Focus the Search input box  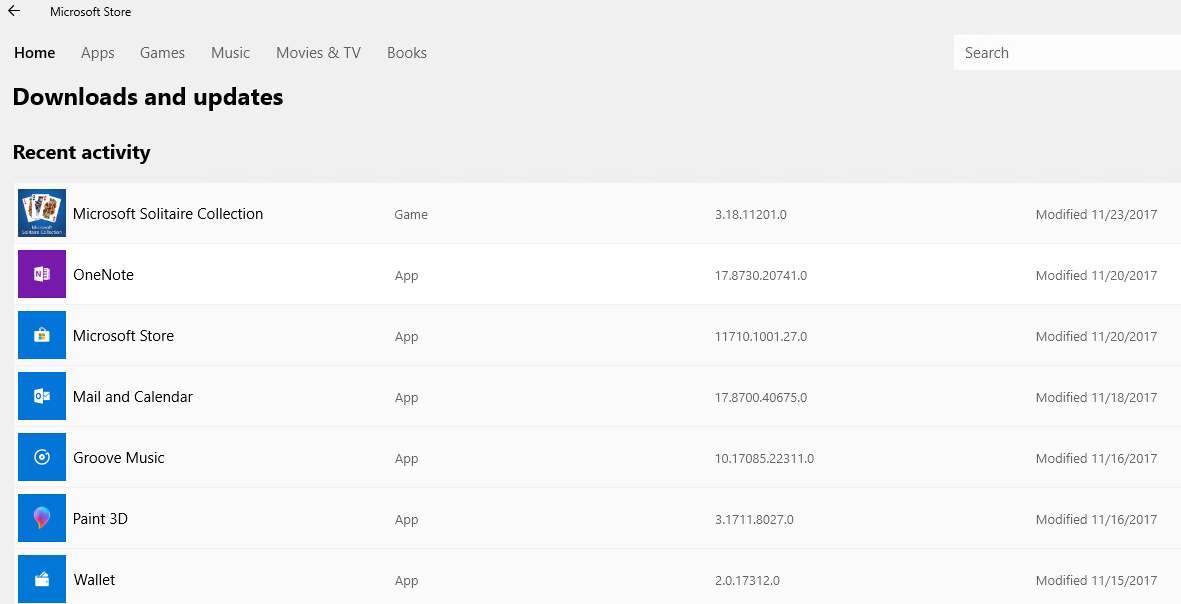pyautogui.click(x=1067, y=53)
